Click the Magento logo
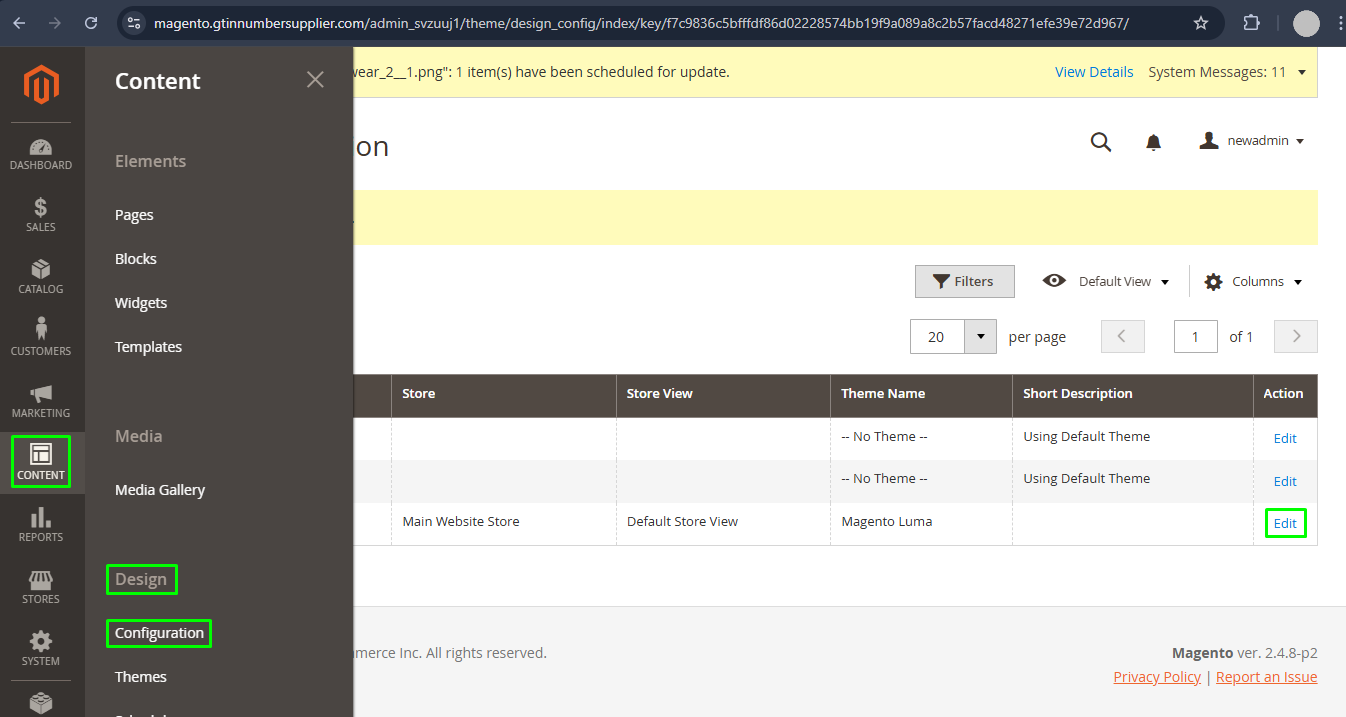This screenshot has width=1346, height=717. point(41,85)
